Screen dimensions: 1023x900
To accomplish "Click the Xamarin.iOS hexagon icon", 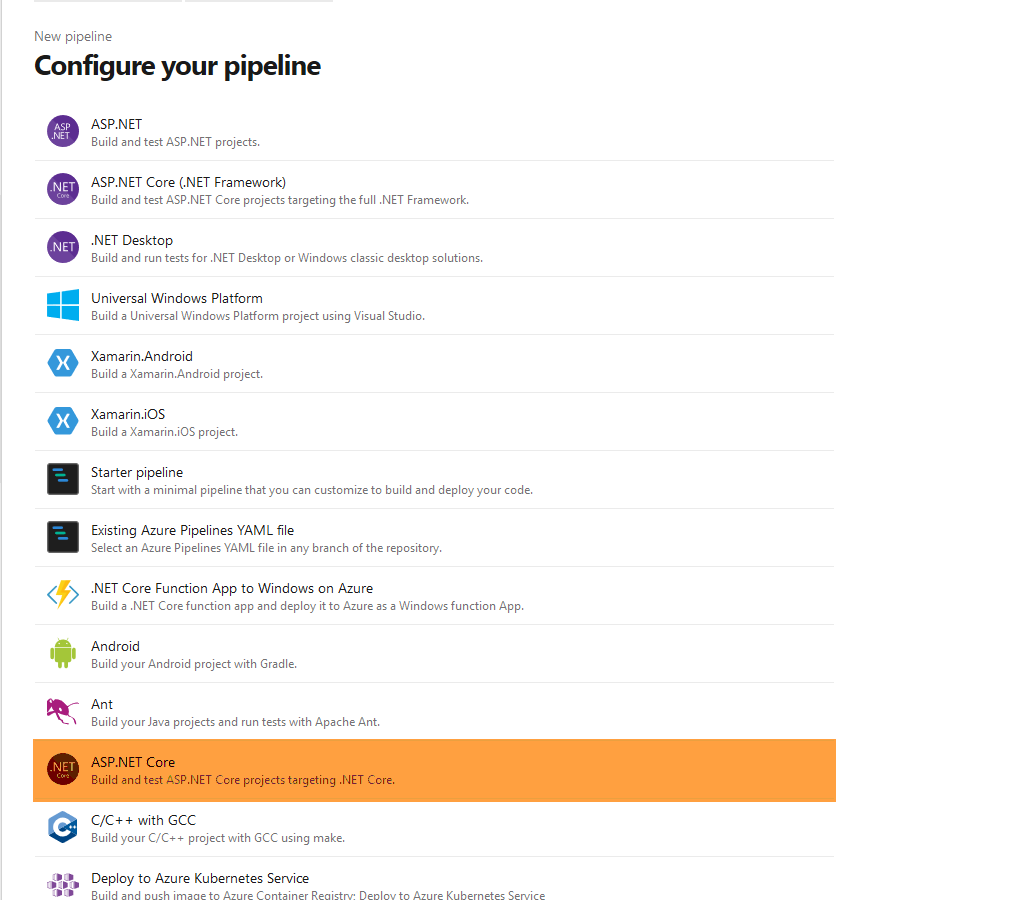I will coord(63,421).
